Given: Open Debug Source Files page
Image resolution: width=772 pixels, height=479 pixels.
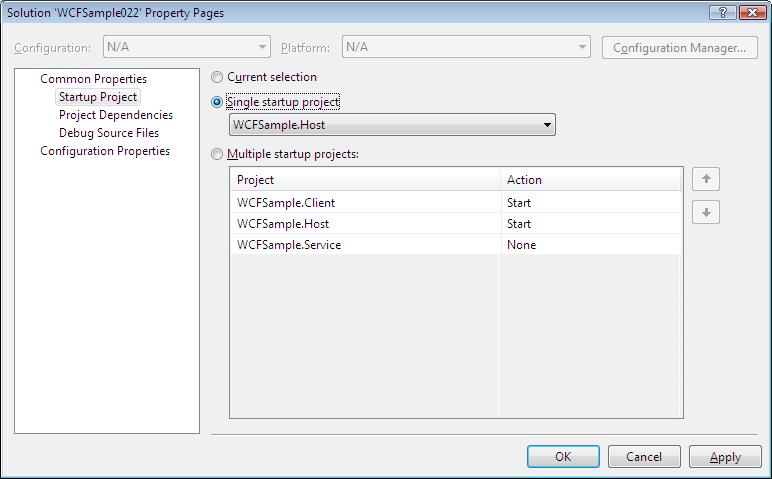Looking at the screenshot, I should [109, 133].
